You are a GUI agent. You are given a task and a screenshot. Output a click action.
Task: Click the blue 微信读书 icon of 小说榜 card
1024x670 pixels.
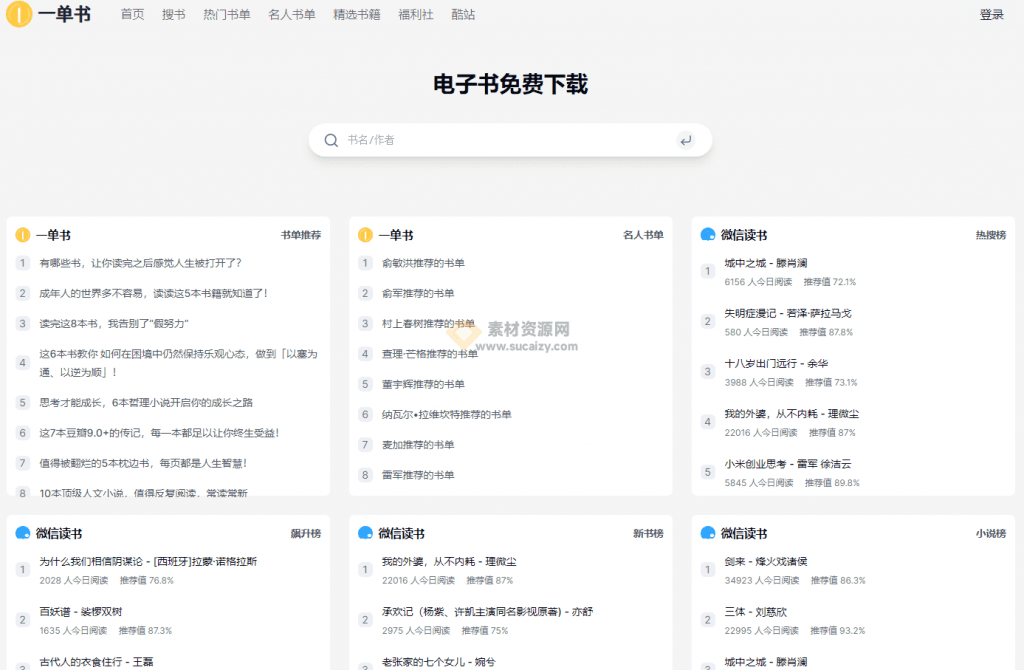[x=707, y=534]
